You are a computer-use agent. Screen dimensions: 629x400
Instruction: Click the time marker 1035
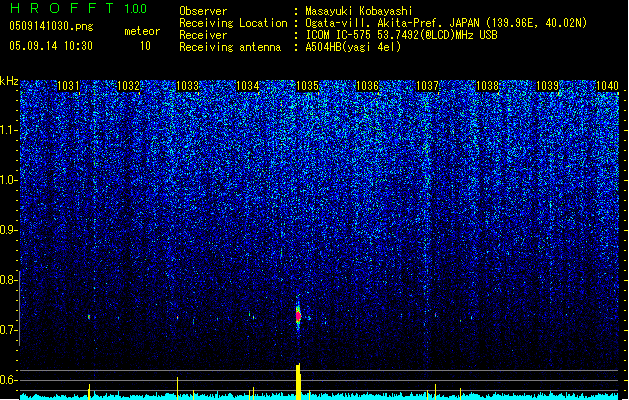(307, 86)
